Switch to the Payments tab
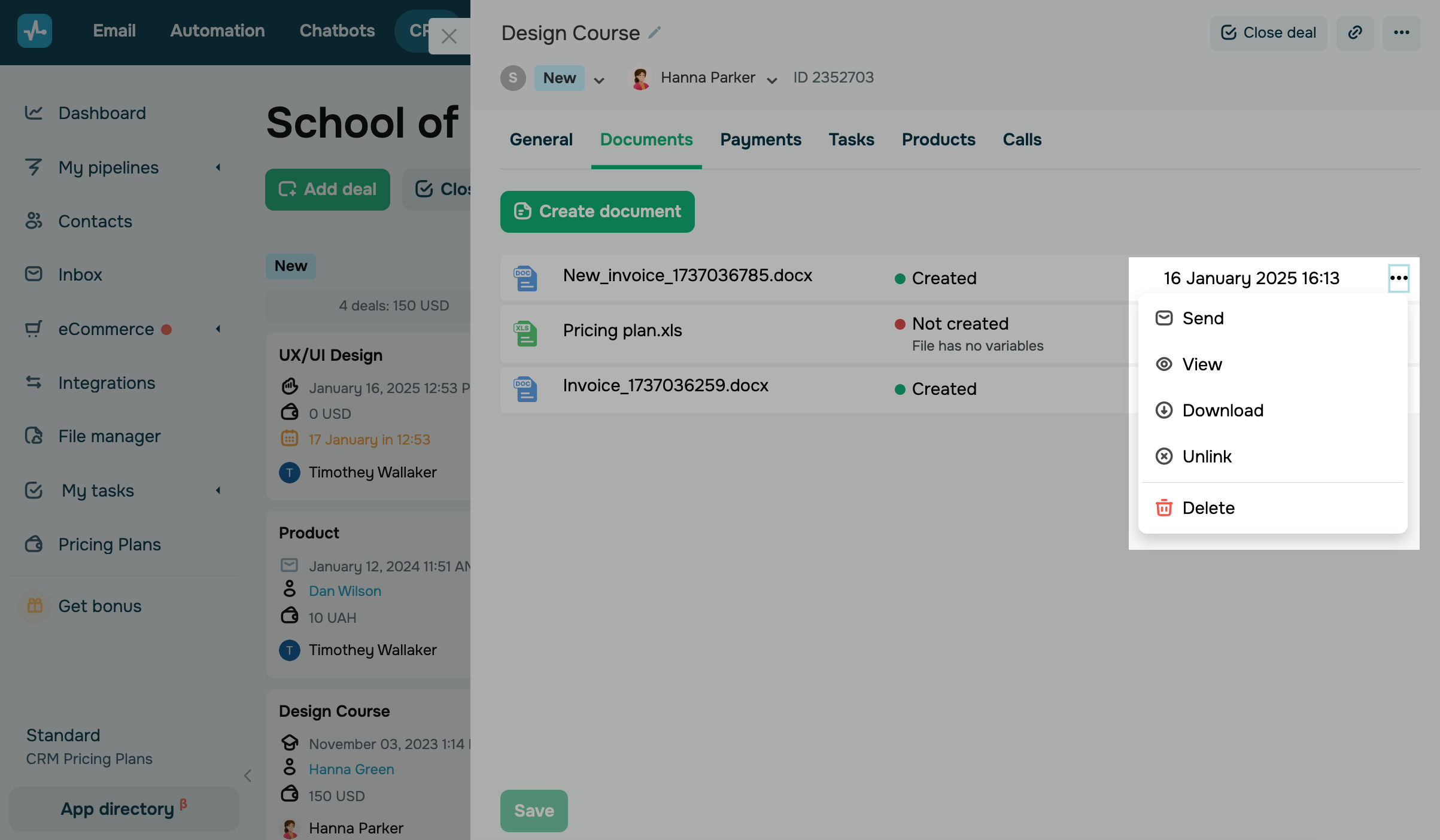 [x=760, y=139]
